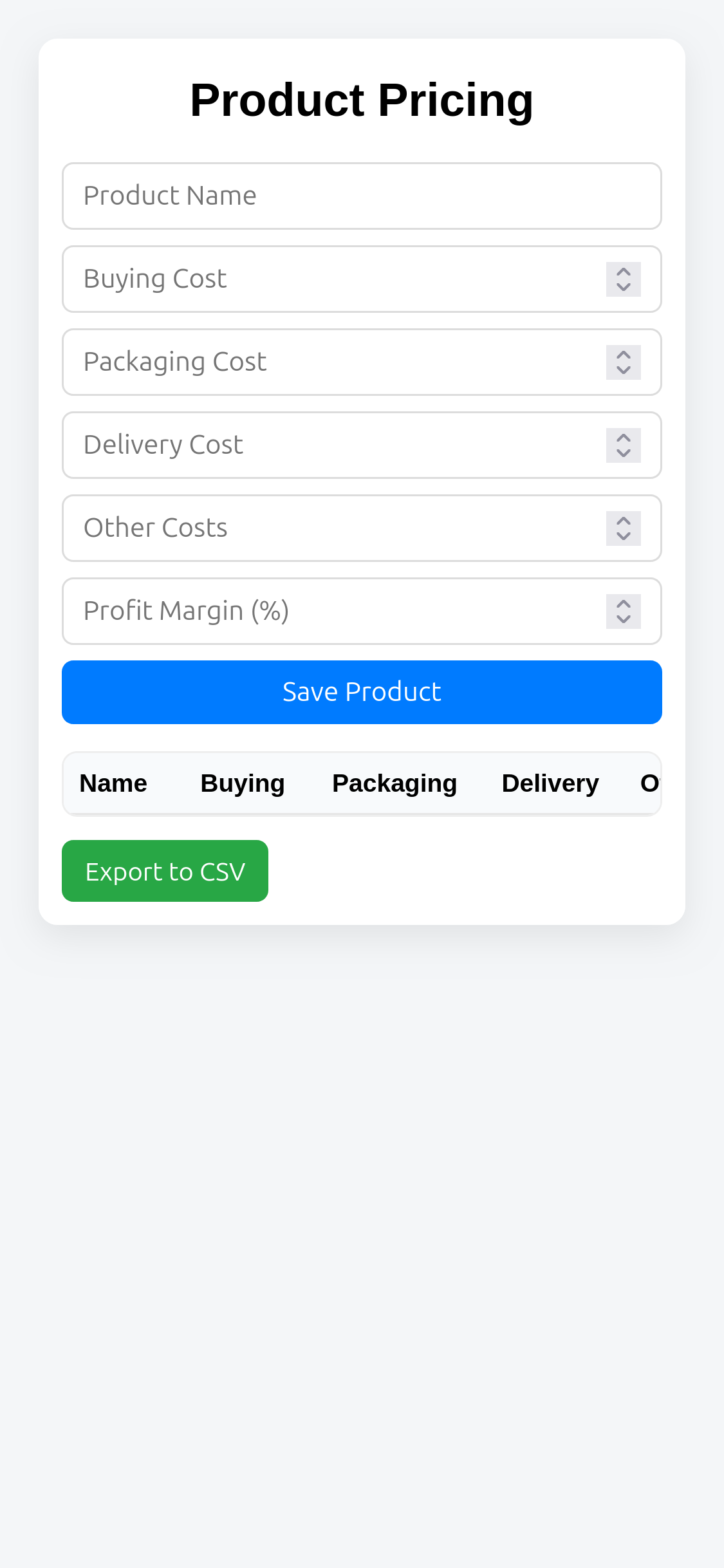Image resolution: width=724 pixels, height=1568 pixels.
Task: Click the Packaging Cost decrement arrow
Action: coord(623,370)
